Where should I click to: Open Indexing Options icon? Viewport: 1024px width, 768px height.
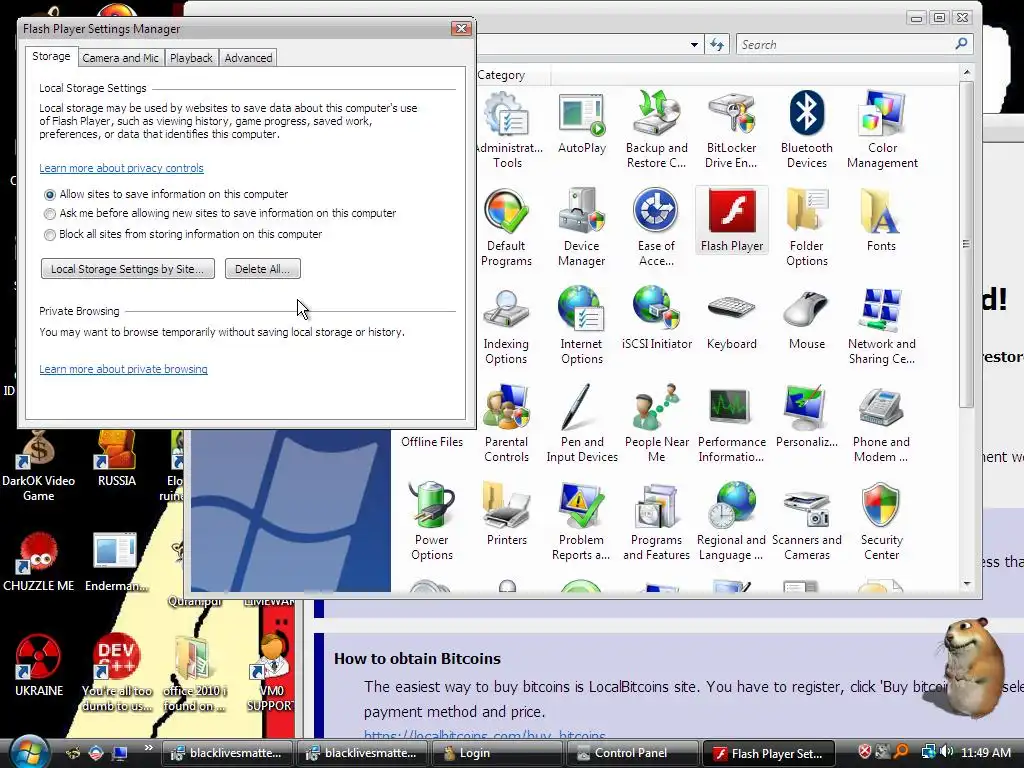[x=506, y=325]
